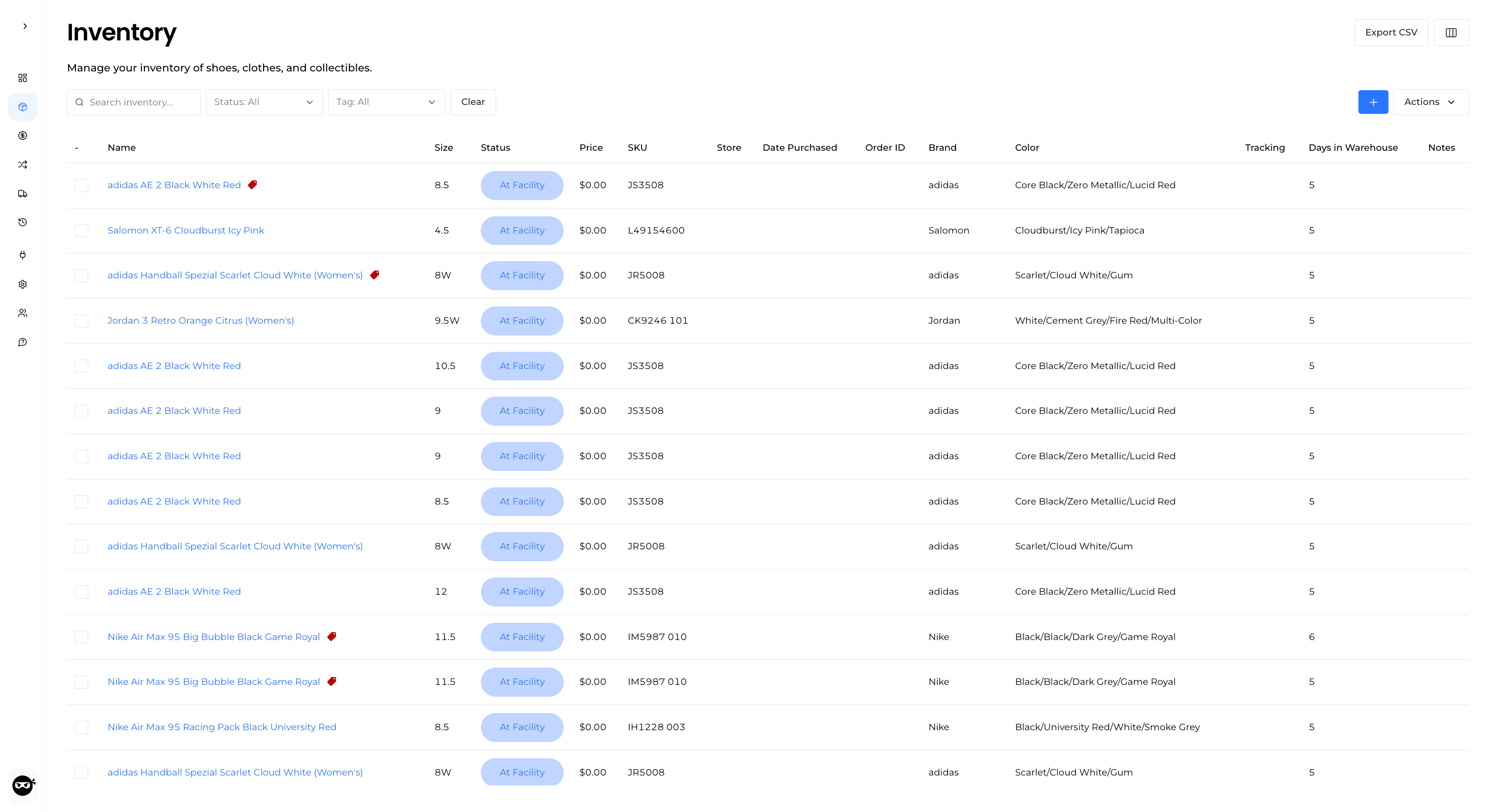1490x812 pixels.
Task: Select checkbox for adidas AE 2 size 10.5
Action: pos(82,366)
